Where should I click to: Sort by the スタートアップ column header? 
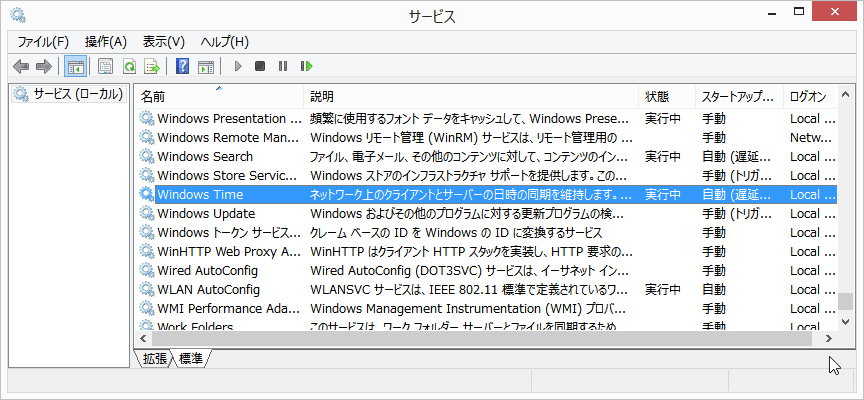coord(739,97)
